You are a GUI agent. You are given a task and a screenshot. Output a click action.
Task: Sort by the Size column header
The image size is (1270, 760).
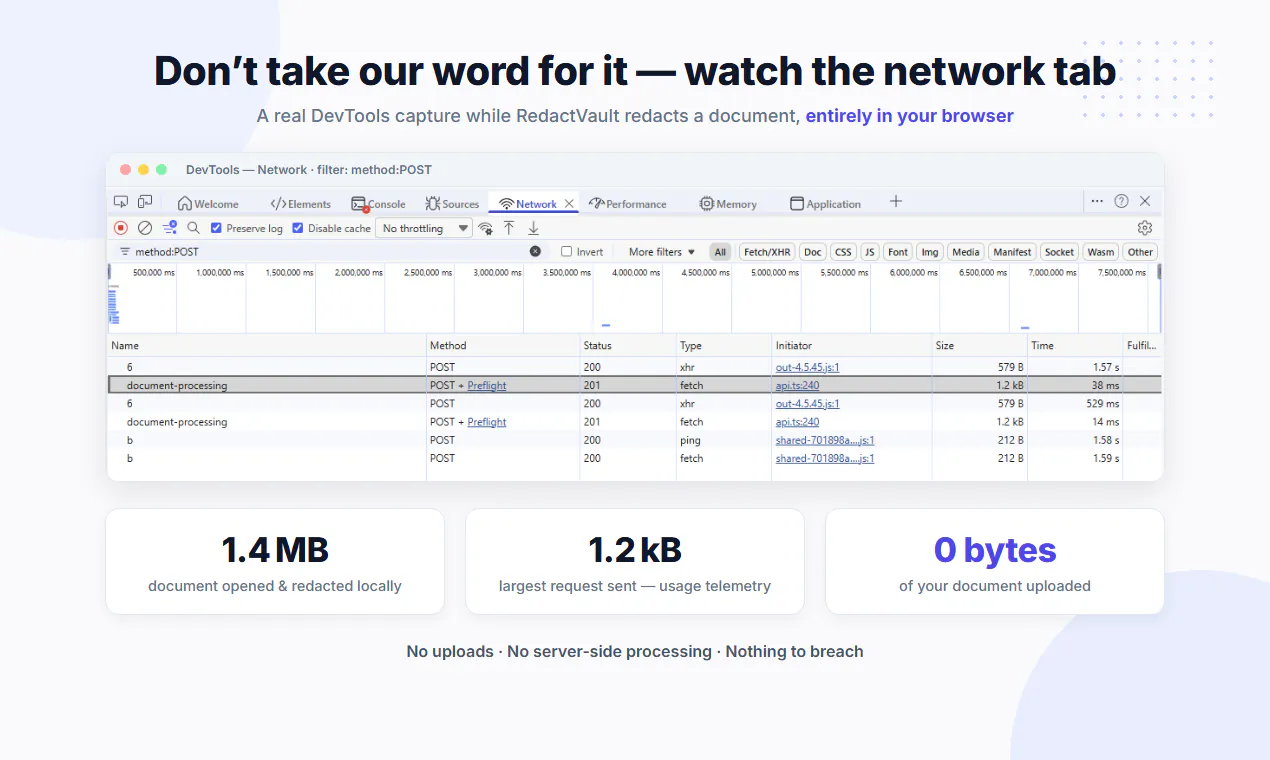click(979, 345)
